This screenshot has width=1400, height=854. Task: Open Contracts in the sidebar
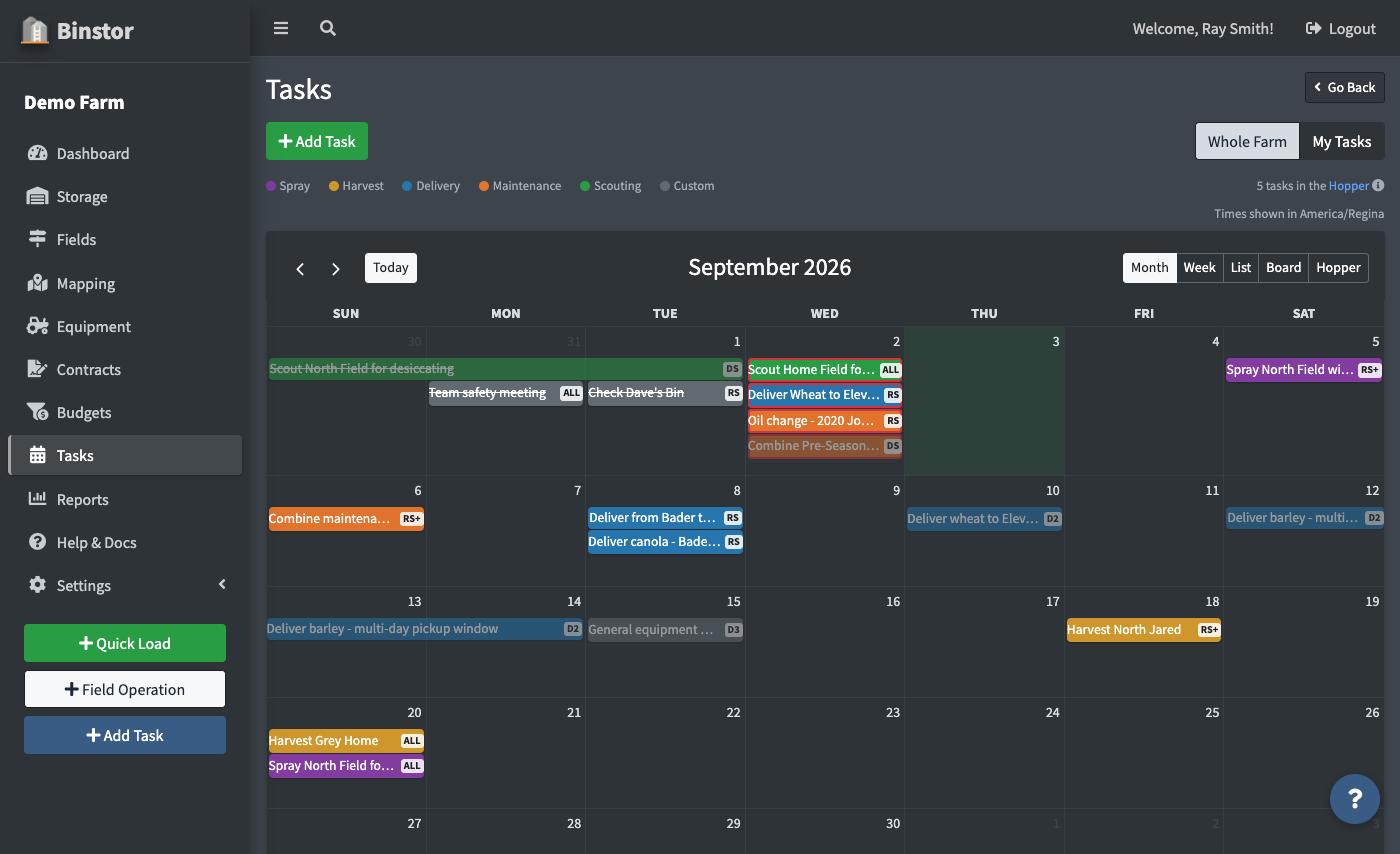(x=125, y=369)
